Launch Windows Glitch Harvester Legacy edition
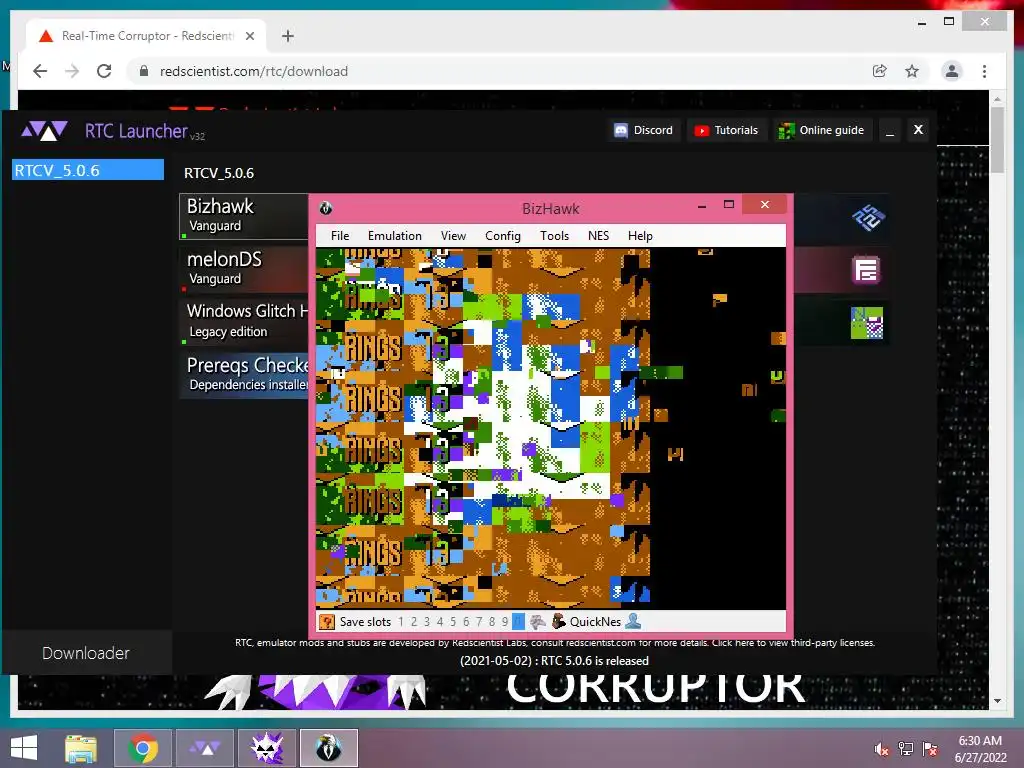This screenshot has width=1024, height=768. coord(244,321)
